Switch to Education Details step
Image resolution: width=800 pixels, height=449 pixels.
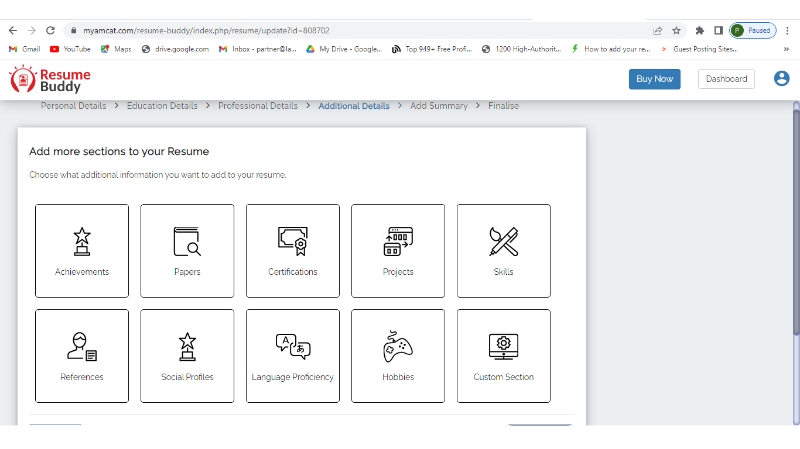(x=162, y=106)
